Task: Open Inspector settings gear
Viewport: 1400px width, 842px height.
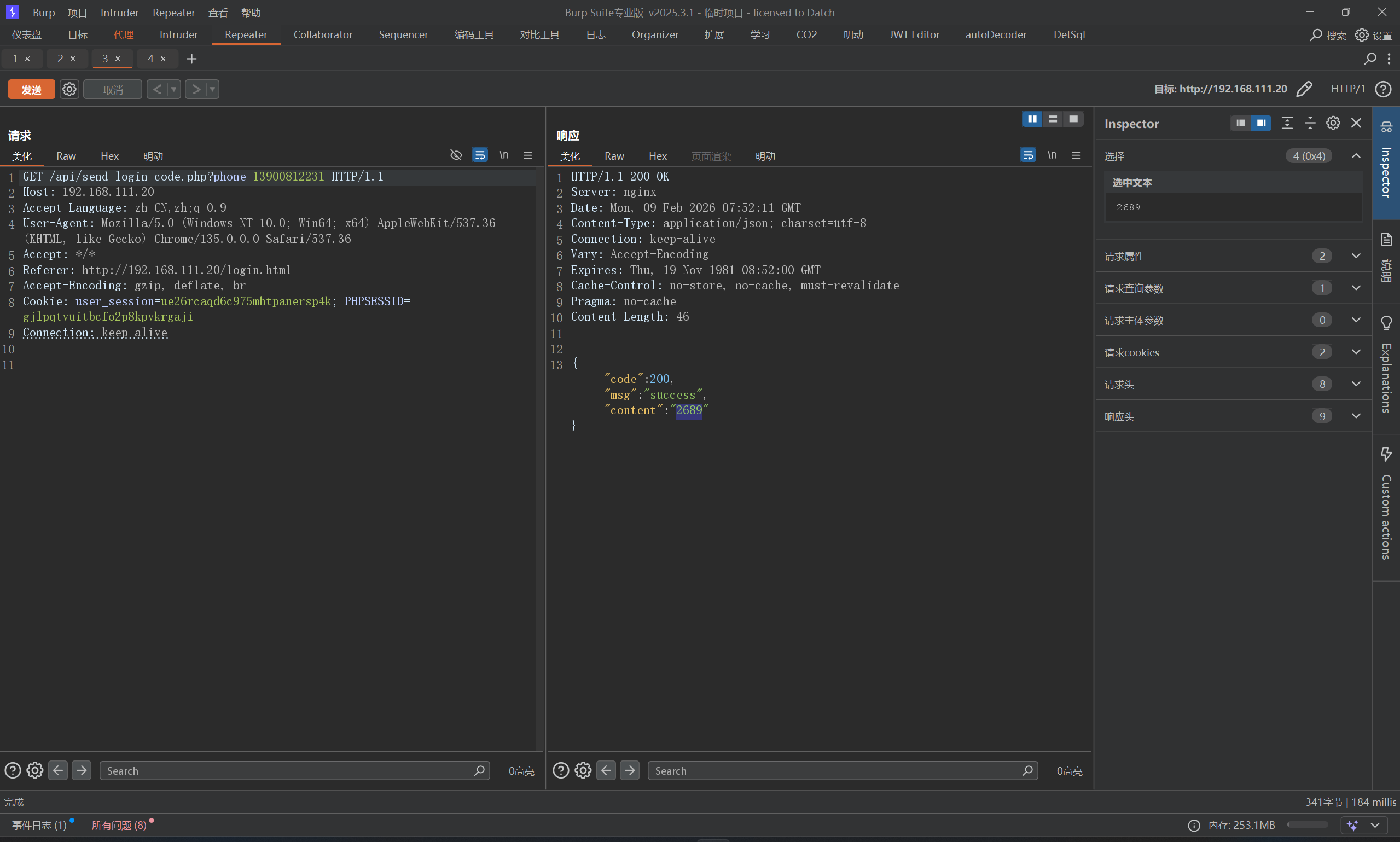Action: (x=1333, y=123)
